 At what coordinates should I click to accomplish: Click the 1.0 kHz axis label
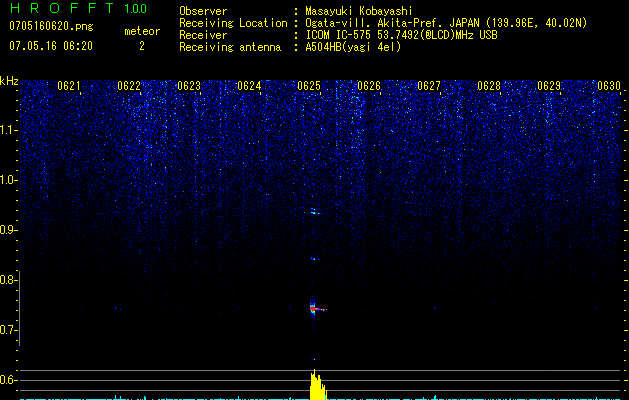point(8,180)
